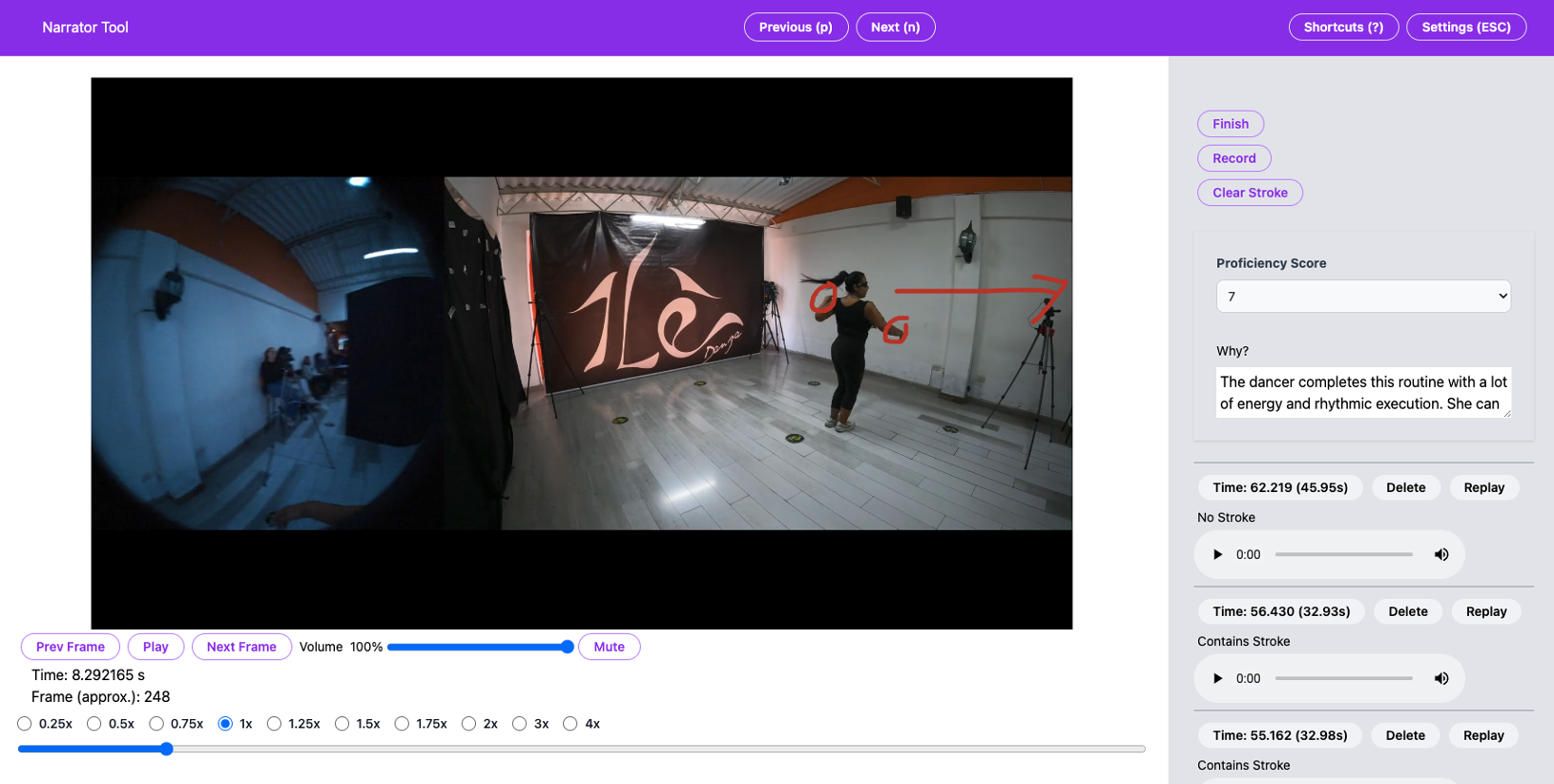Open Shortcuts (?) help

point(1342,27)
